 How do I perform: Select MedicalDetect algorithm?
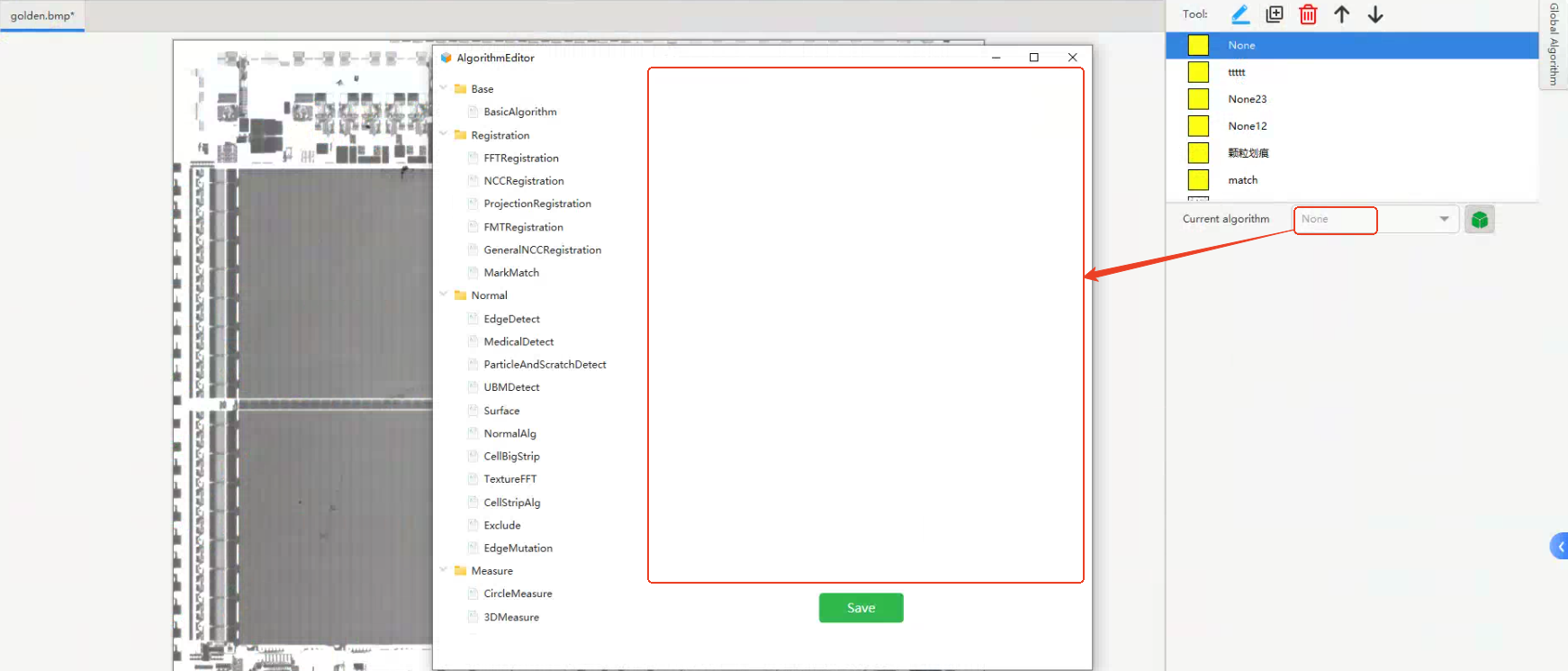pos(518,341)
